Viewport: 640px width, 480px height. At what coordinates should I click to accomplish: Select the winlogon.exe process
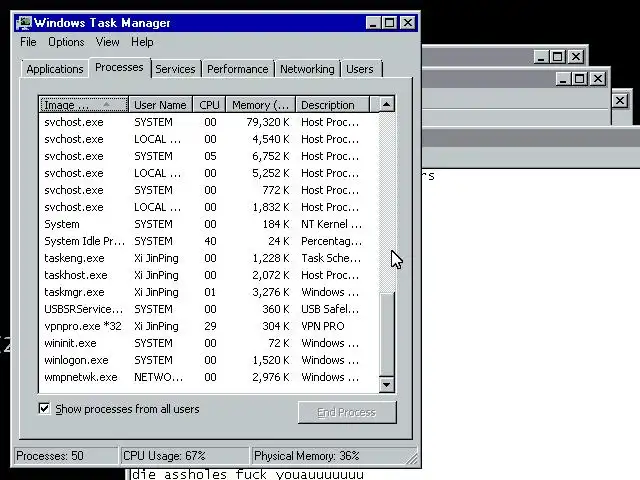[209, 360]
